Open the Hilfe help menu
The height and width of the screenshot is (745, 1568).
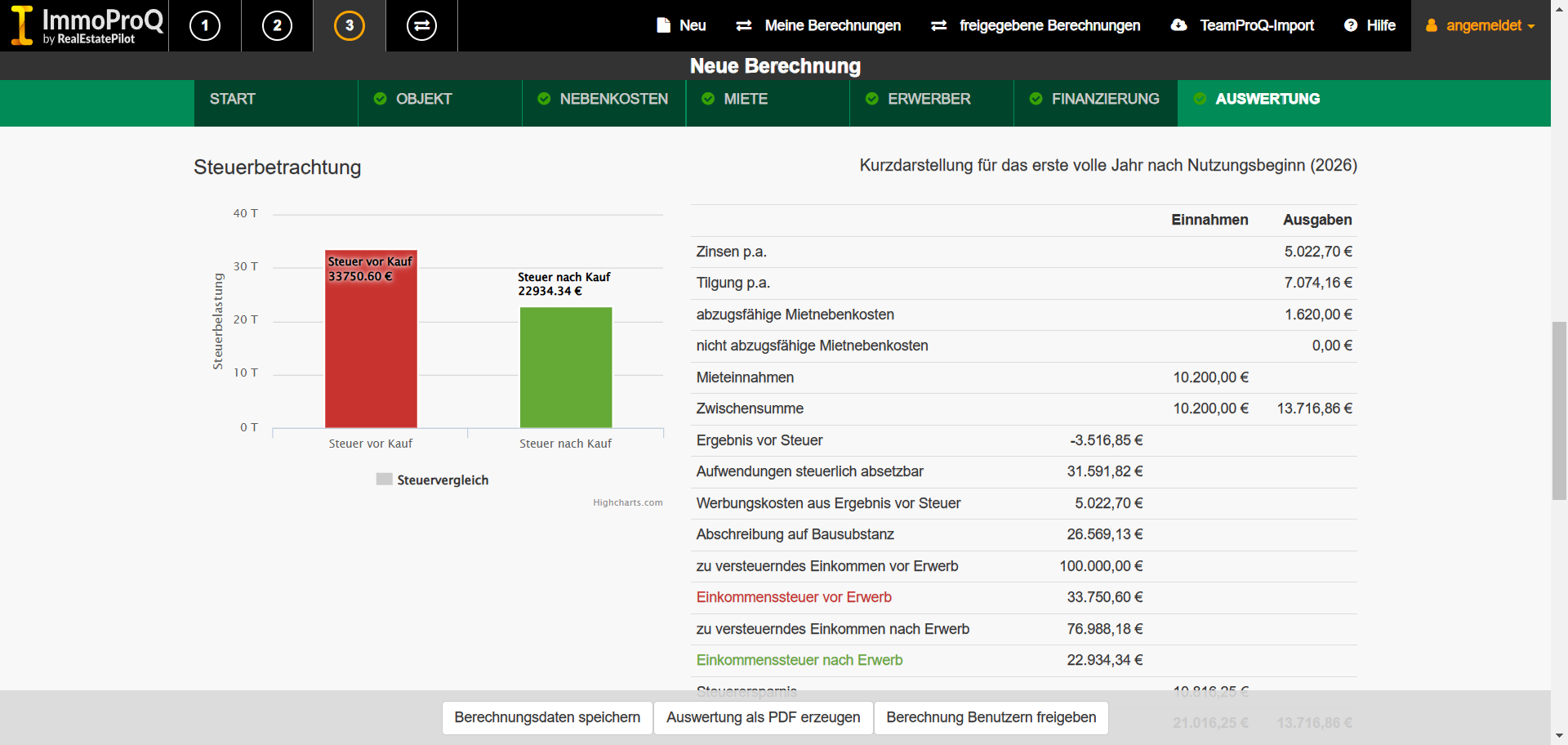click(1370, 26)
